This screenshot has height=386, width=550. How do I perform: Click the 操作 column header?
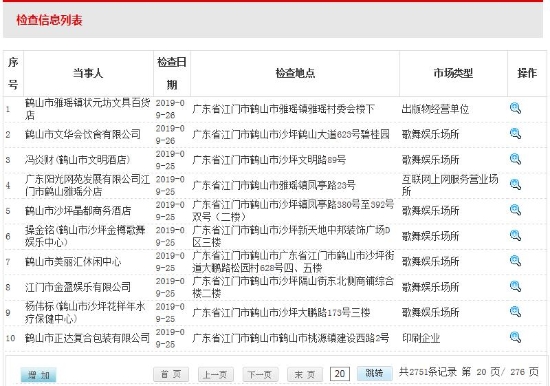pos(527,73)
